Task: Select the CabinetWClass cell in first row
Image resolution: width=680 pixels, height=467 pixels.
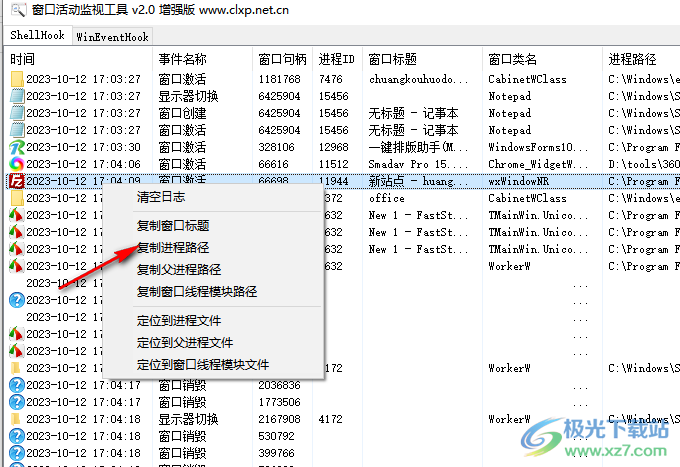Action: 527,79
